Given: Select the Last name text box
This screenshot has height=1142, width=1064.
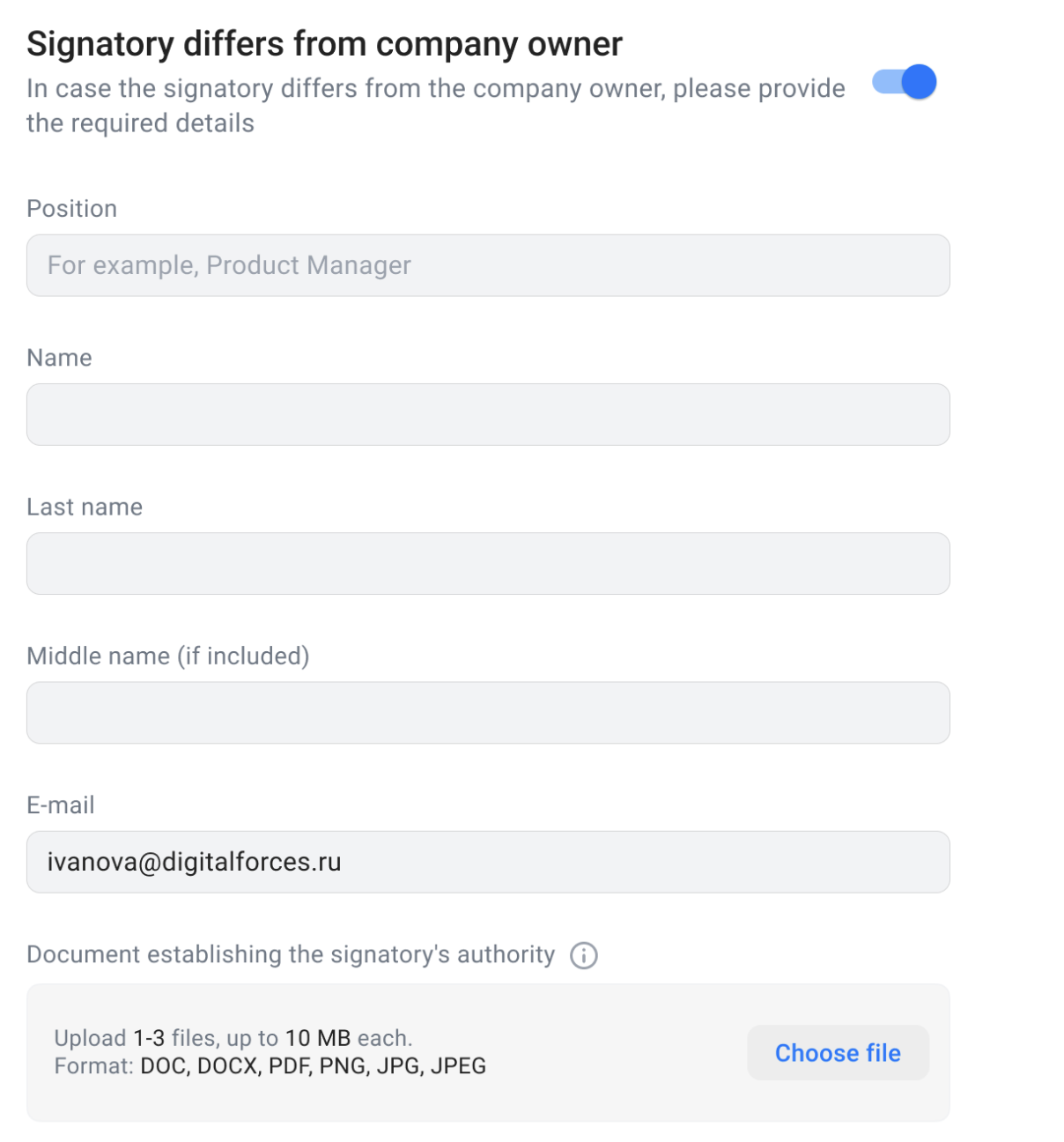Looking at the screenshot, I should click(488, 563).
